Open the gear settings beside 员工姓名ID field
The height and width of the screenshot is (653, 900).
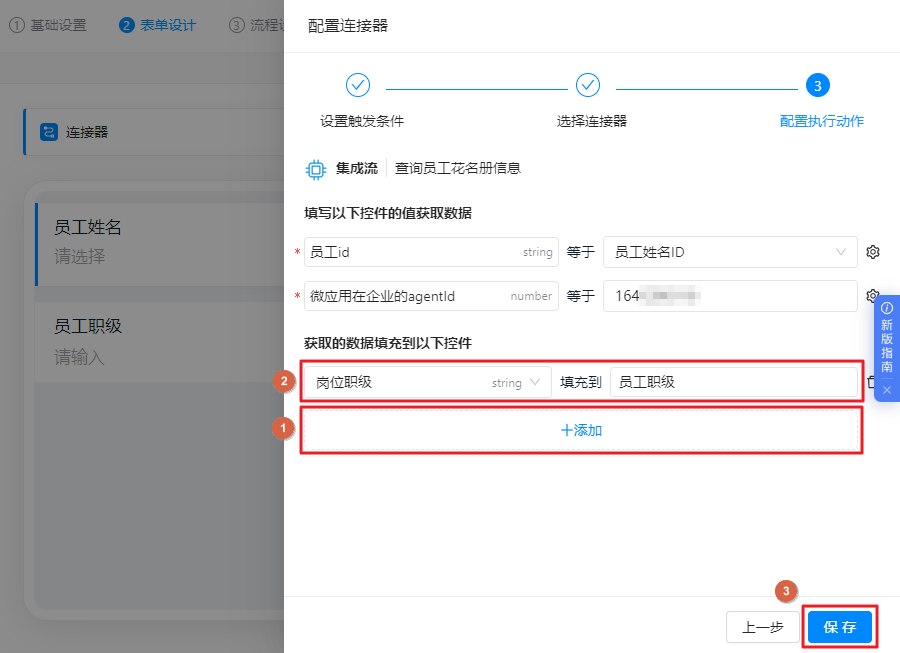(x=872, y=252)
